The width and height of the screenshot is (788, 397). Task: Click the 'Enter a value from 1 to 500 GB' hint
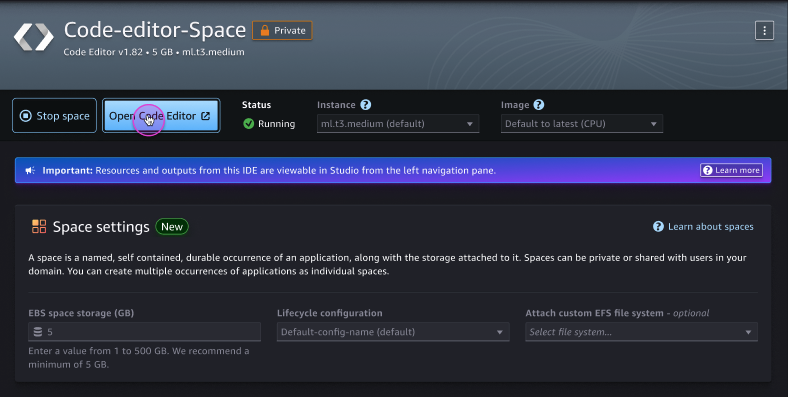tap(139, 357)
